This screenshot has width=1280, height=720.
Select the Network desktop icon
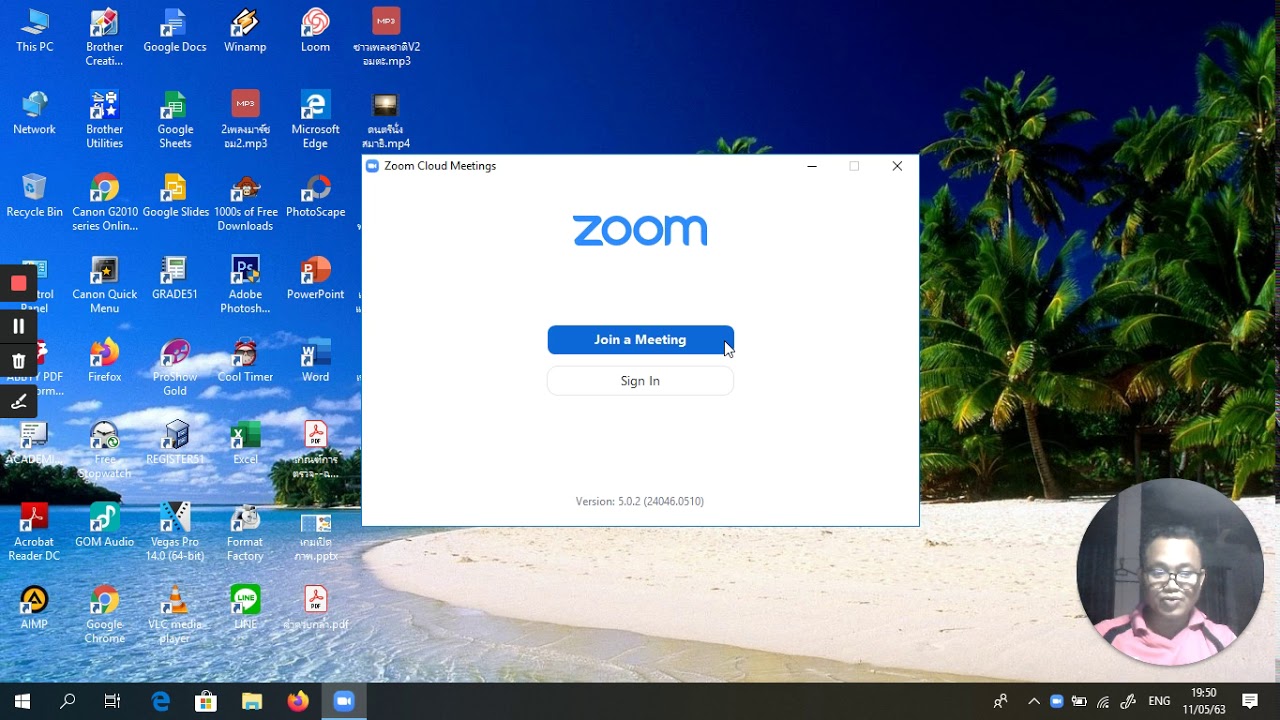click(34, 113)
